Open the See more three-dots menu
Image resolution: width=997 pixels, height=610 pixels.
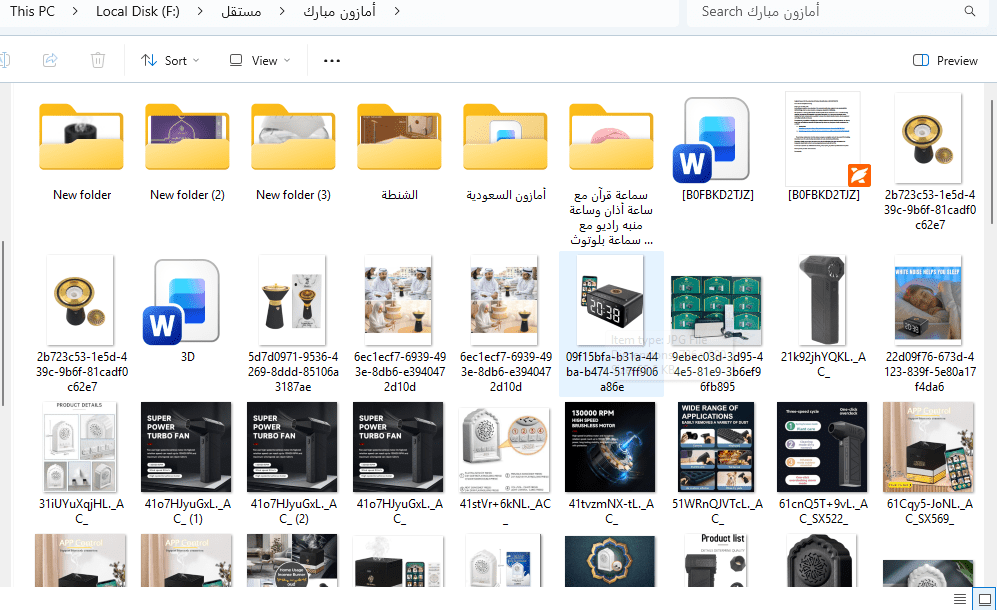tap(332, 60)
